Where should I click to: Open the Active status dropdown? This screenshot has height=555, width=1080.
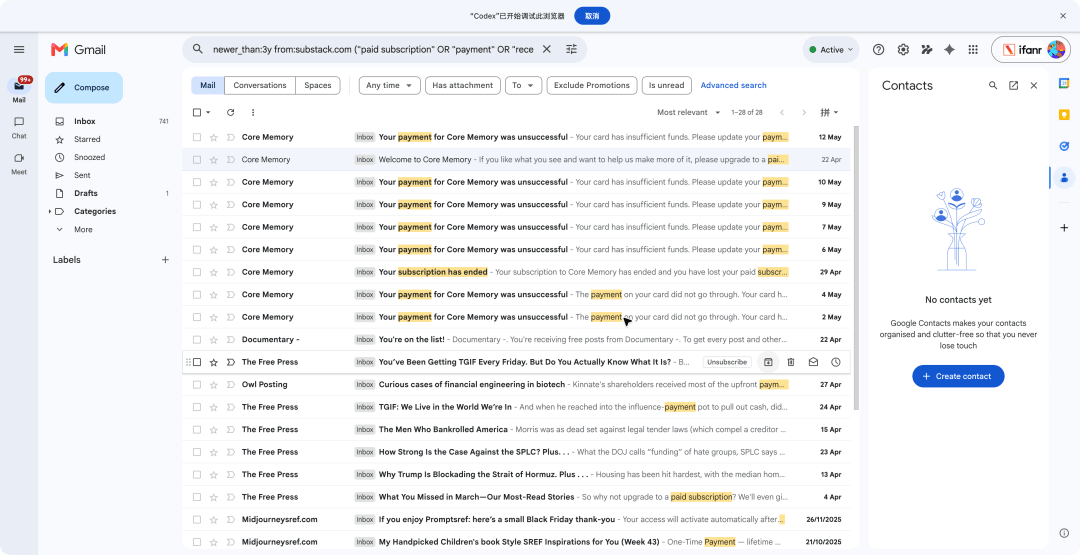pyautogui.click(x=831, y=50)
